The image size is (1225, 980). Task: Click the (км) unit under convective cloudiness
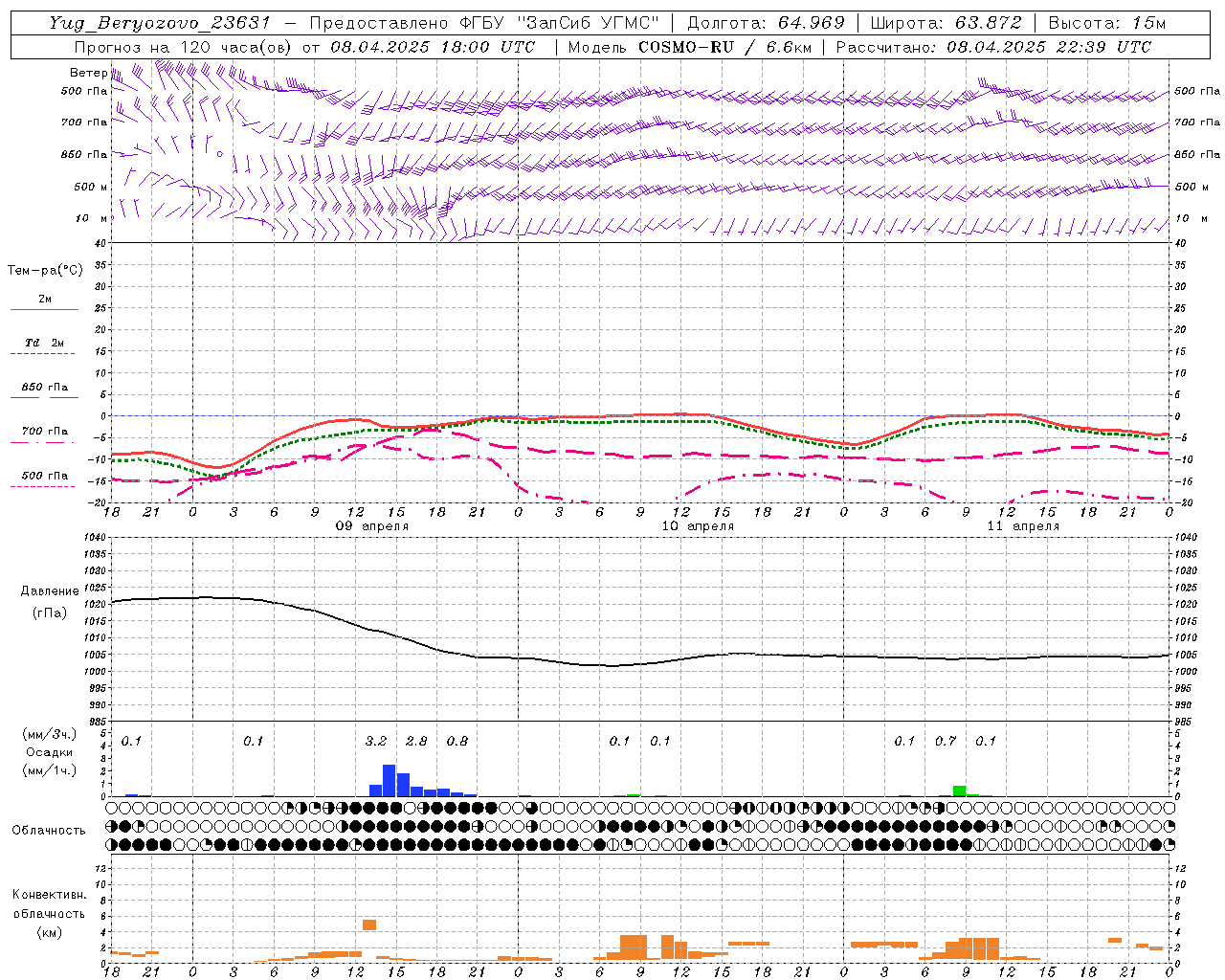coord(49,932)
